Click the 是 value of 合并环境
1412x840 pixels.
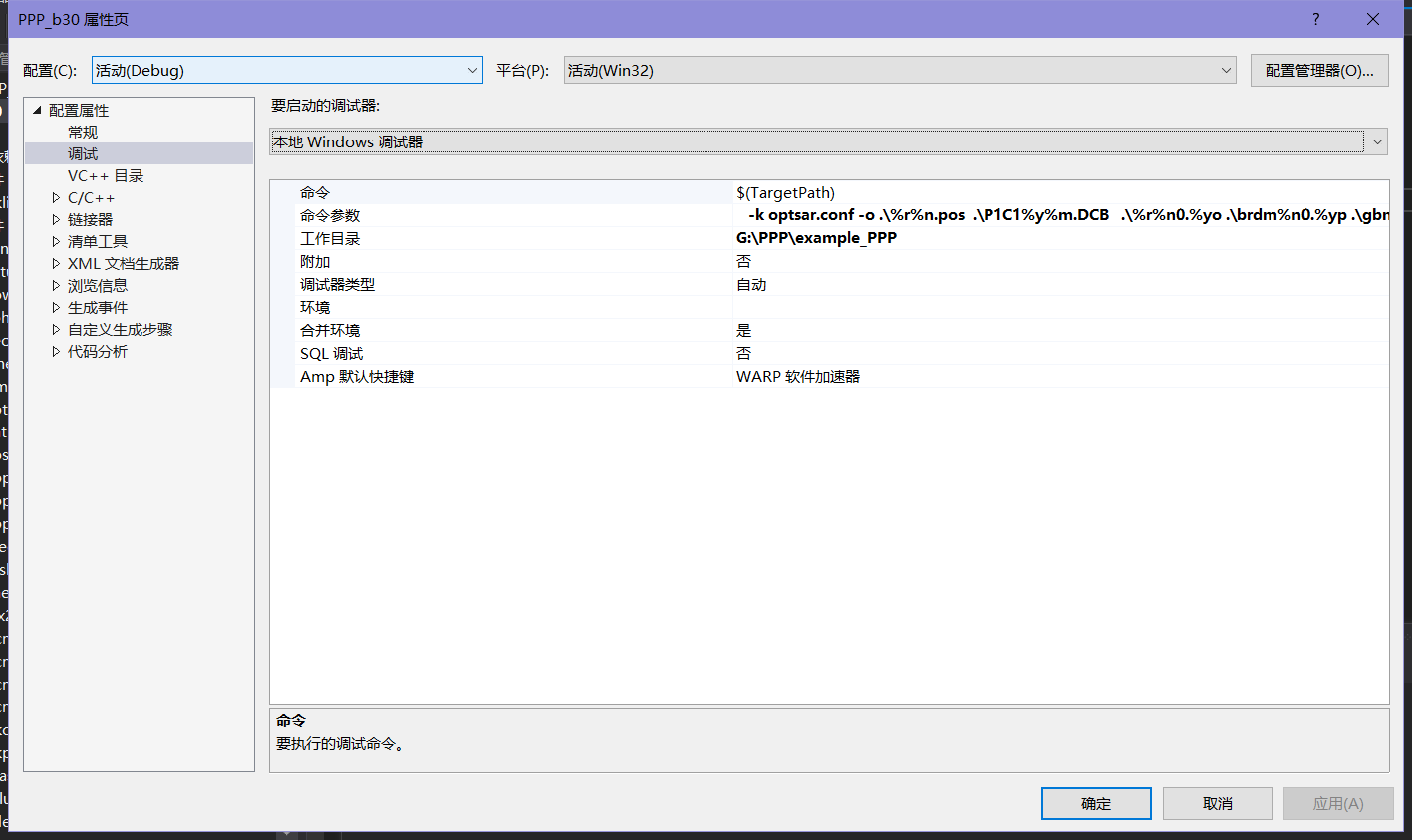point(744,330)
